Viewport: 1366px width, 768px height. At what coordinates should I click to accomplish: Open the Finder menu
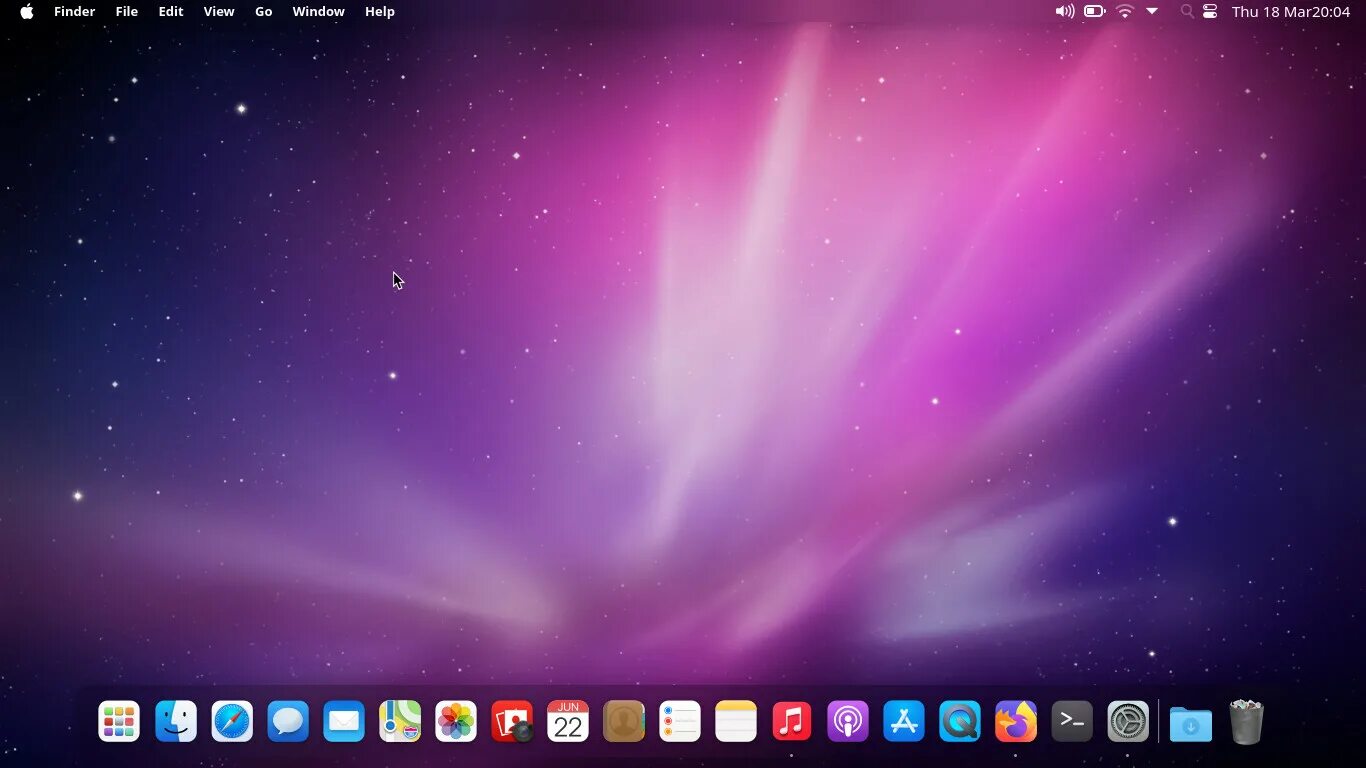pyautogui.click(x=74, y=11)
